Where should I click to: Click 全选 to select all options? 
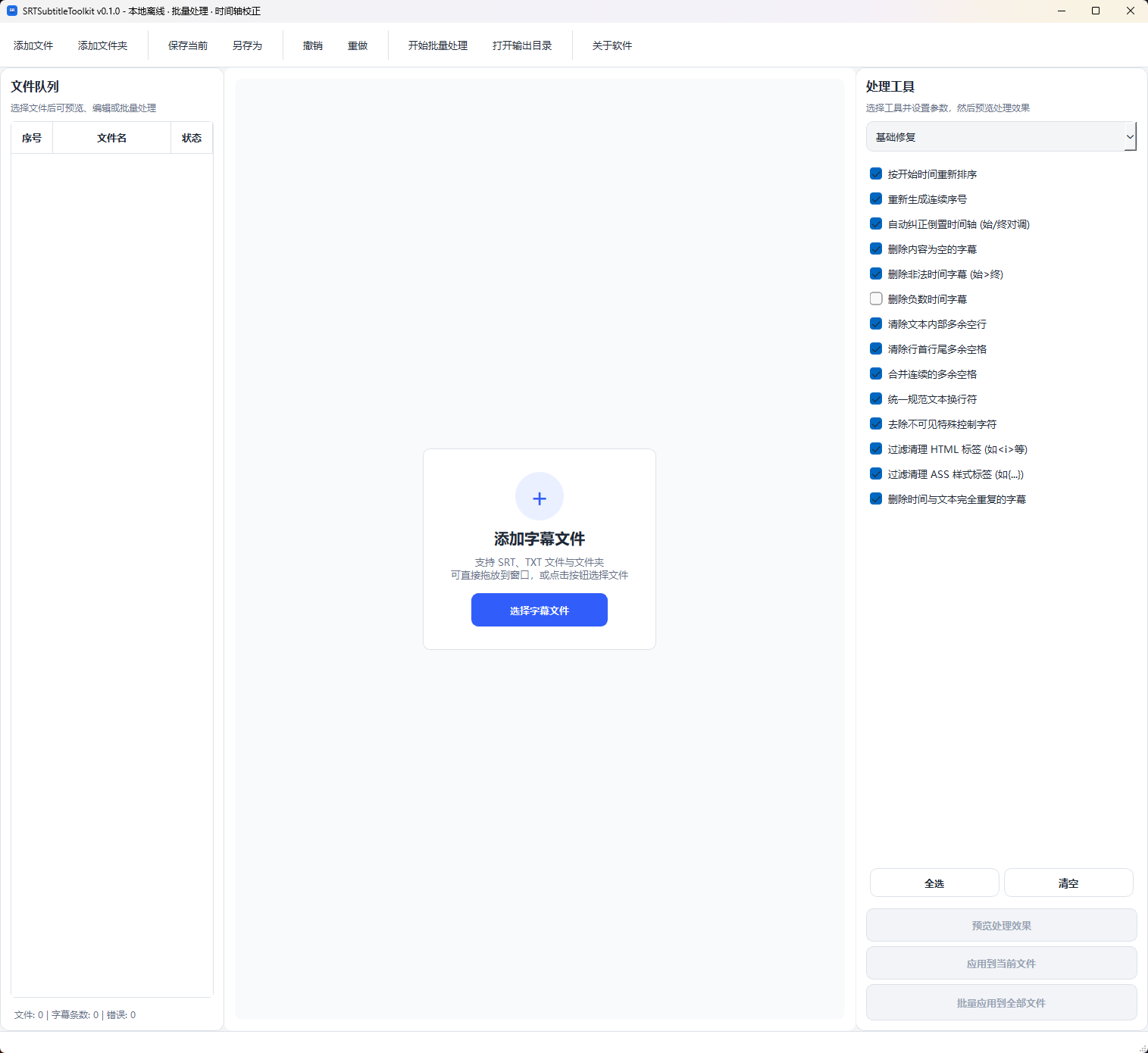[x=934, y=883]
